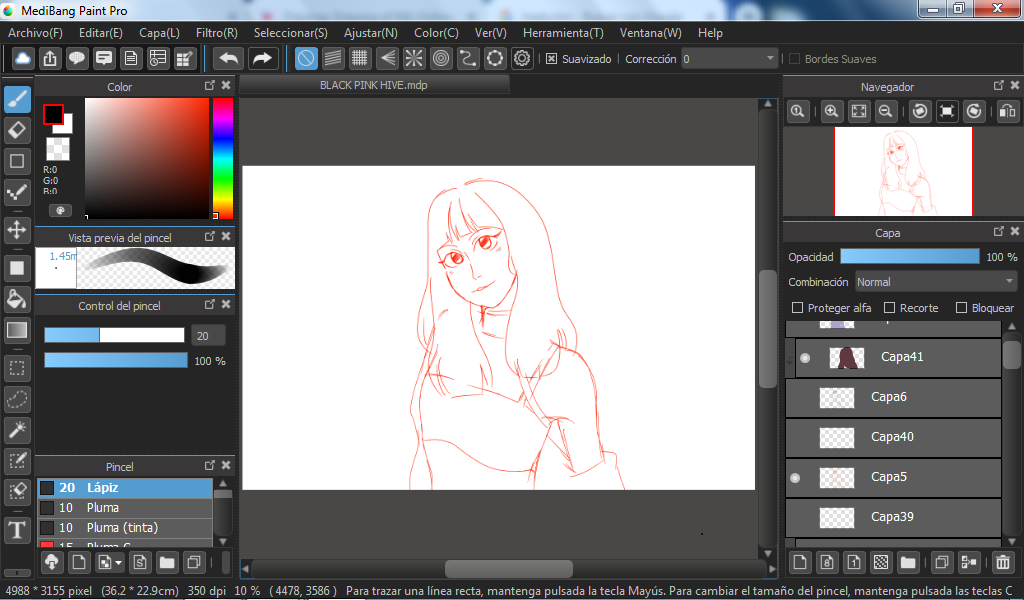
Task: Show the Capa6 layer
Action: click(795, 397)
